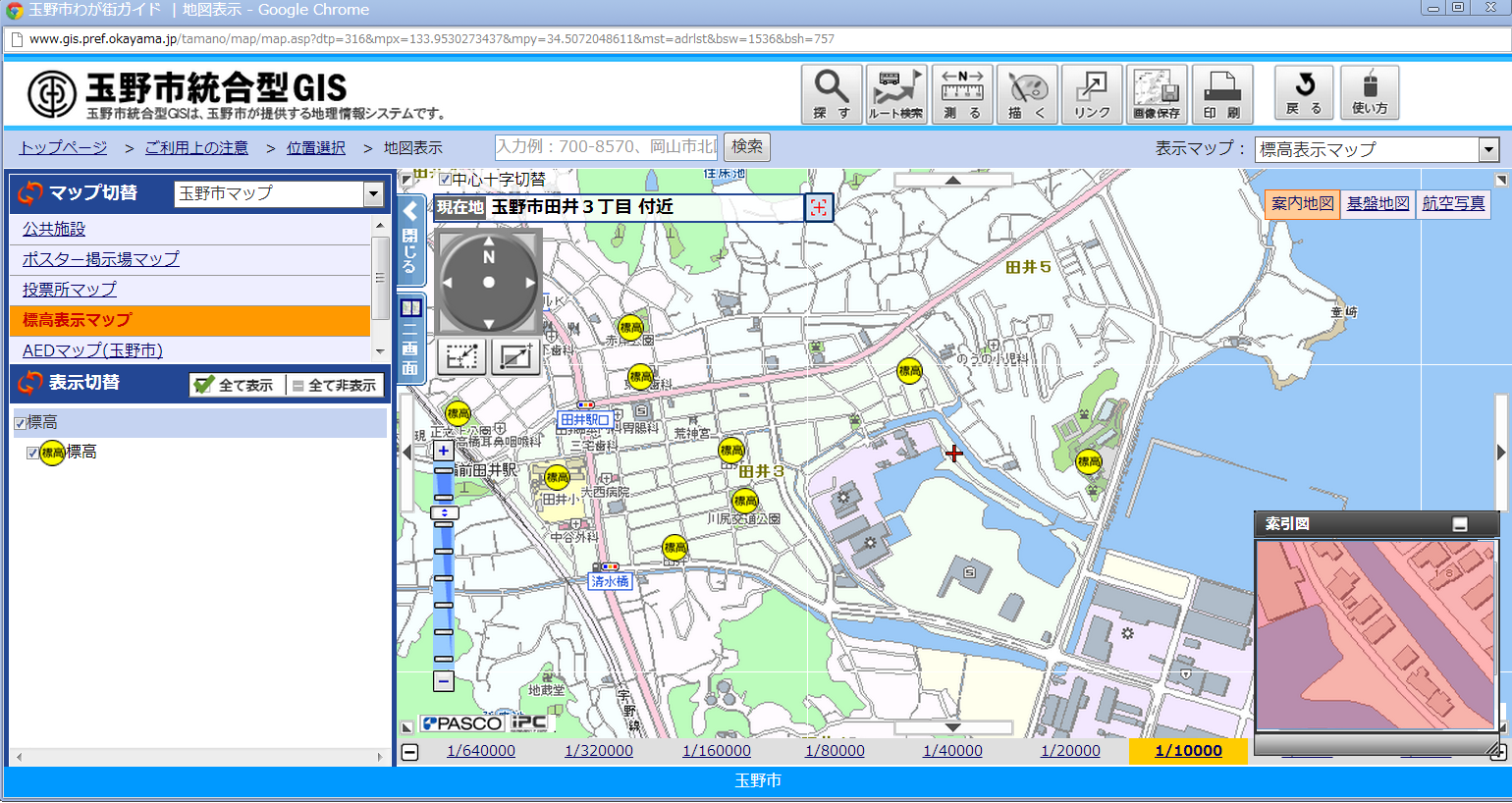Toggle the 標高 layer checkbox with icon
The width and height of the screenshot is (1512, 803).
click(x=32, y=453)
